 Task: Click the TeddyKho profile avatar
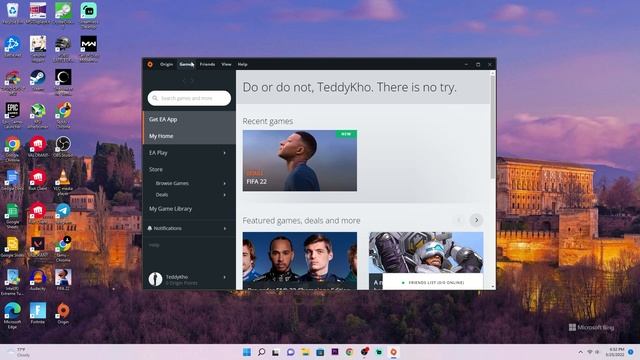pos(155,279)
